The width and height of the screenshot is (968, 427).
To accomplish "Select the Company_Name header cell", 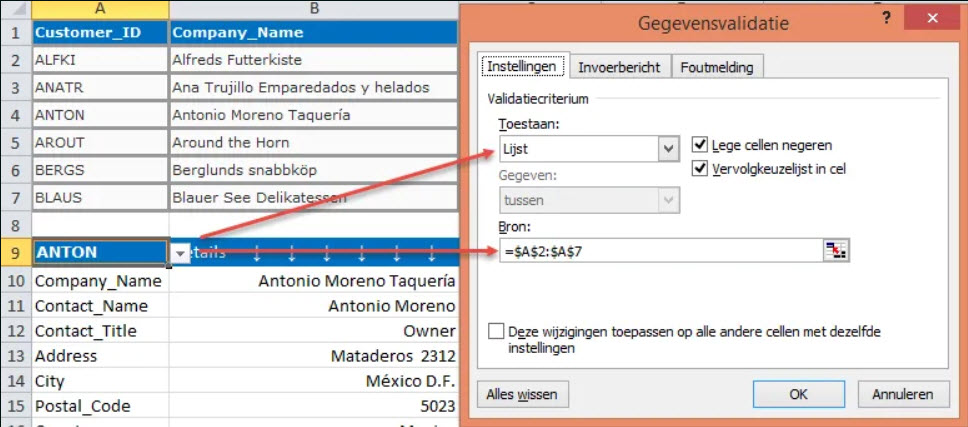I will coord(314,33).
